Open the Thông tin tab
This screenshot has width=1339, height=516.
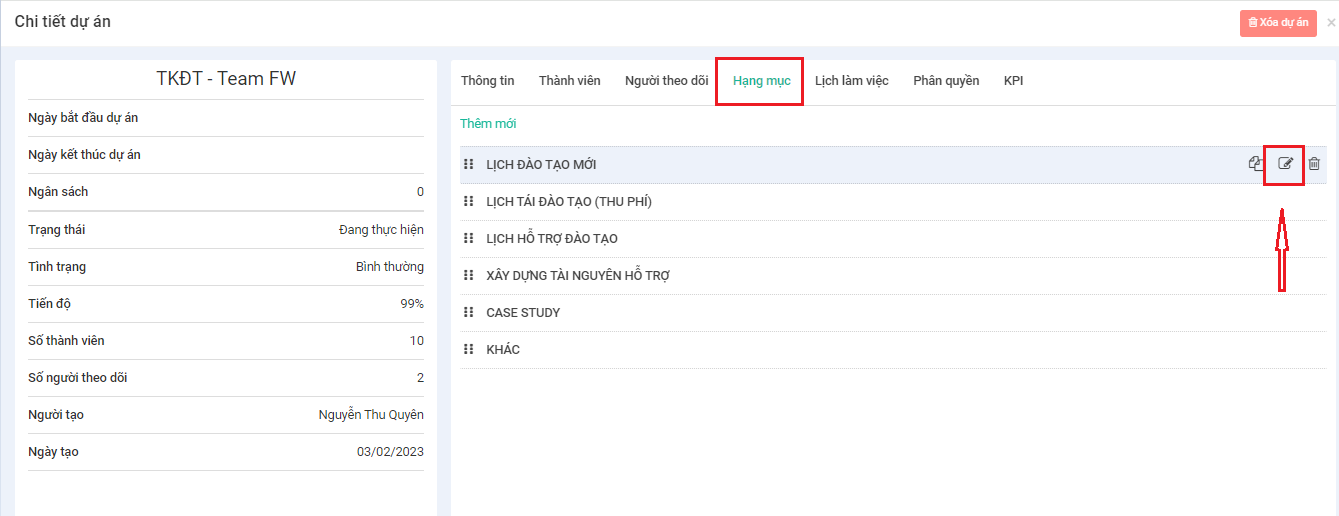[487, 81]
